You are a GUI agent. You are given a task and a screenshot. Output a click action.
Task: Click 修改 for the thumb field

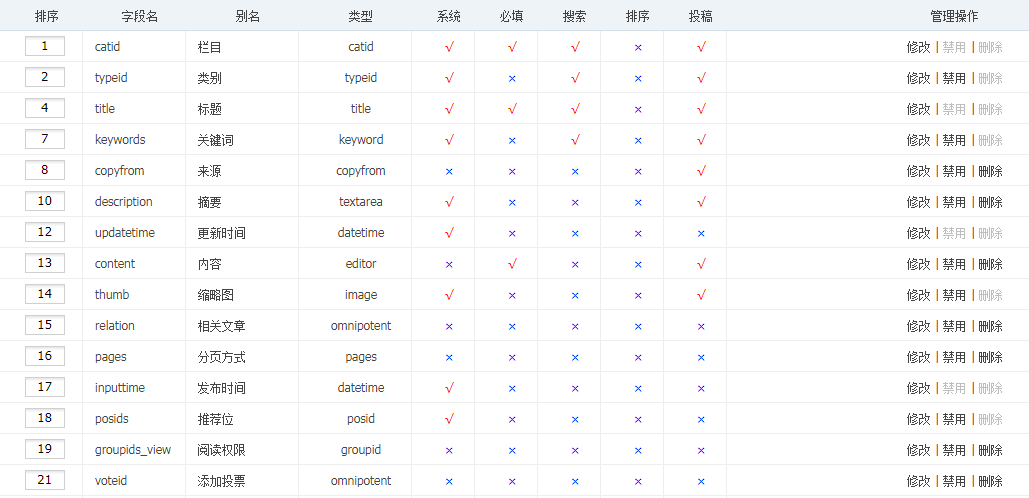point(918,295)
